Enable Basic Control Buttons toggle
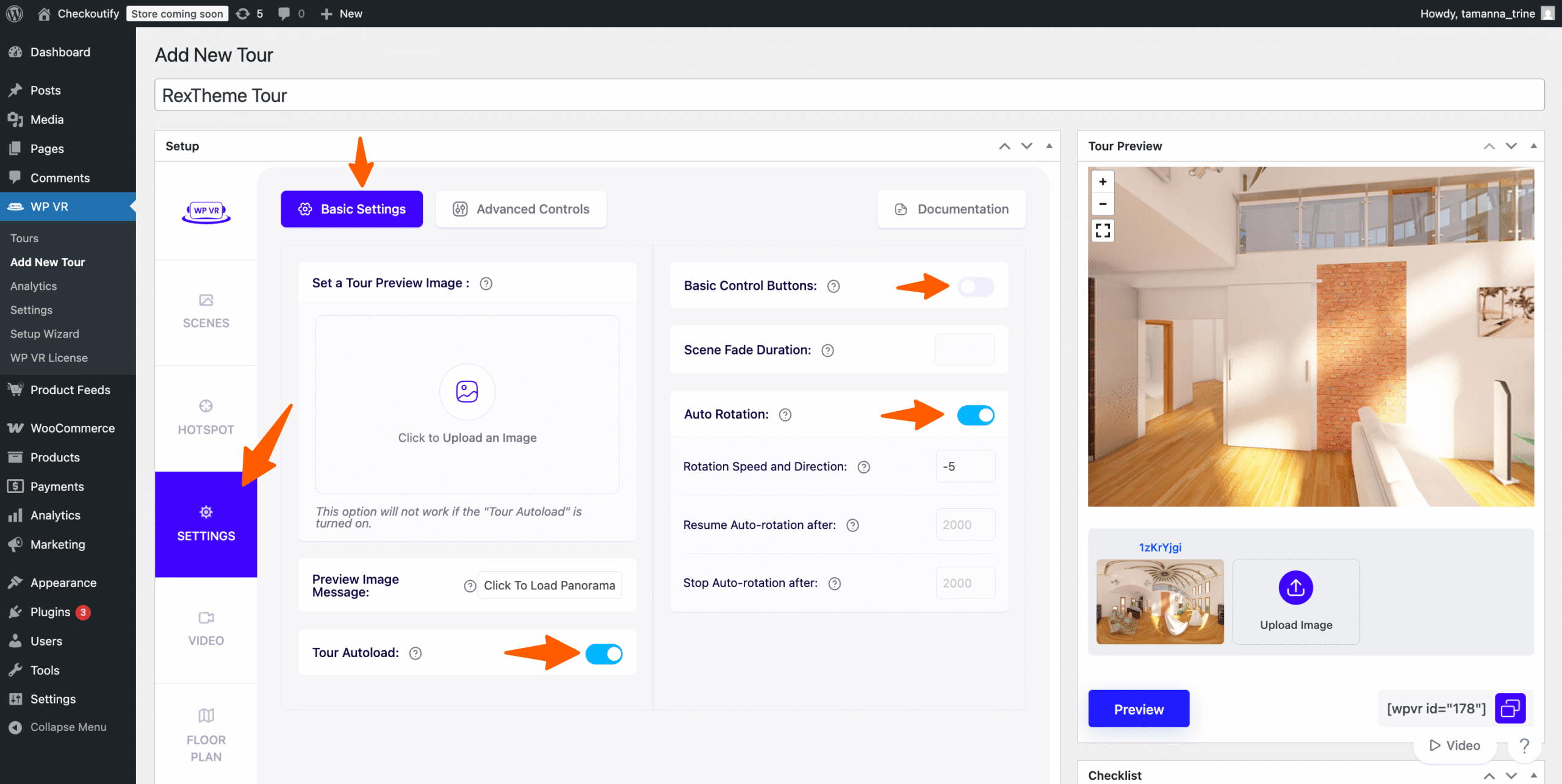Screen dimensions: 1562x784 975,286
